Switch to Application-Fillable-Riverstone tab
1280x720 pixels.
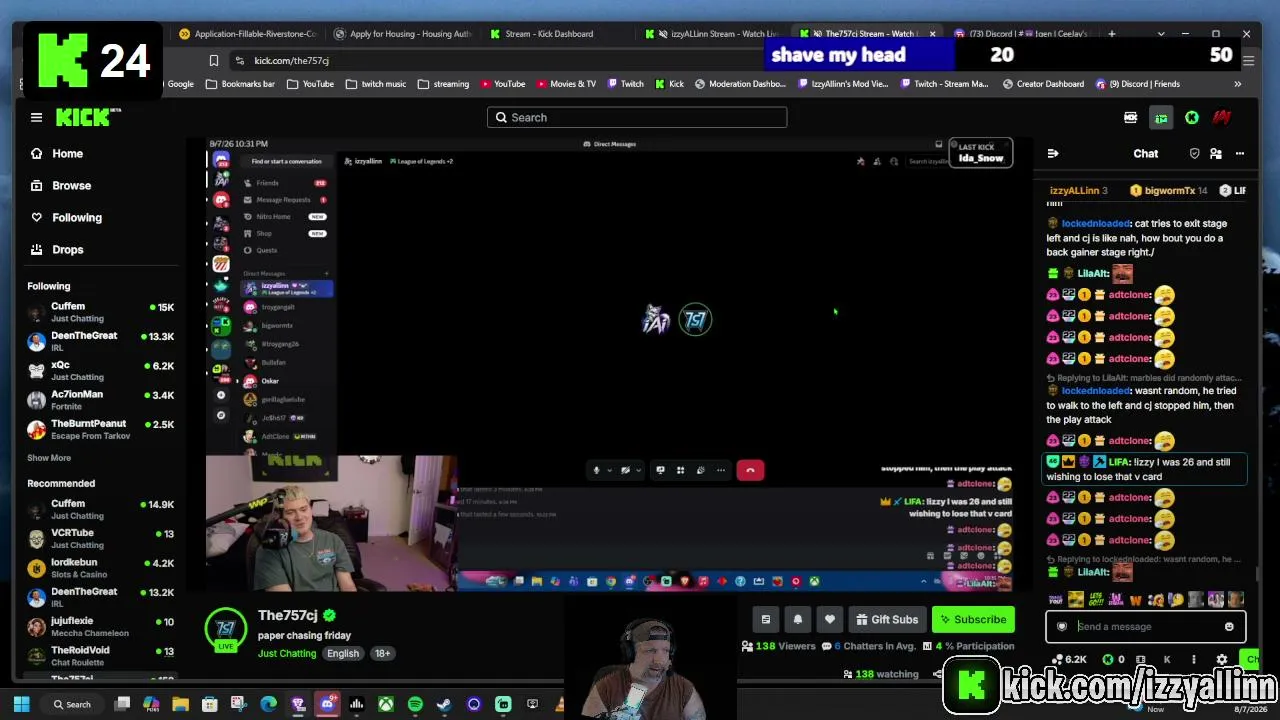(246, 34)
